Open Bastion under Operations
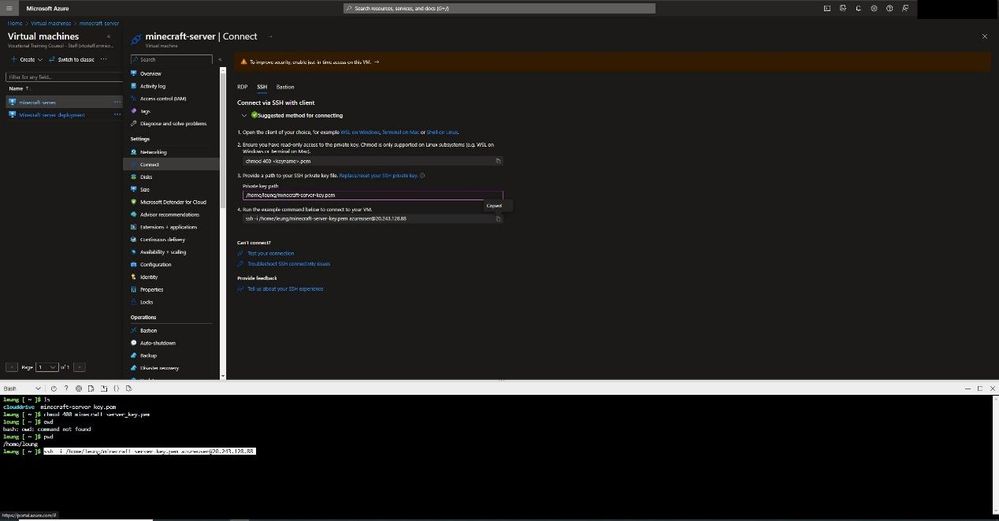This screenshot has height=521, width=999. (x=148, y=331)
